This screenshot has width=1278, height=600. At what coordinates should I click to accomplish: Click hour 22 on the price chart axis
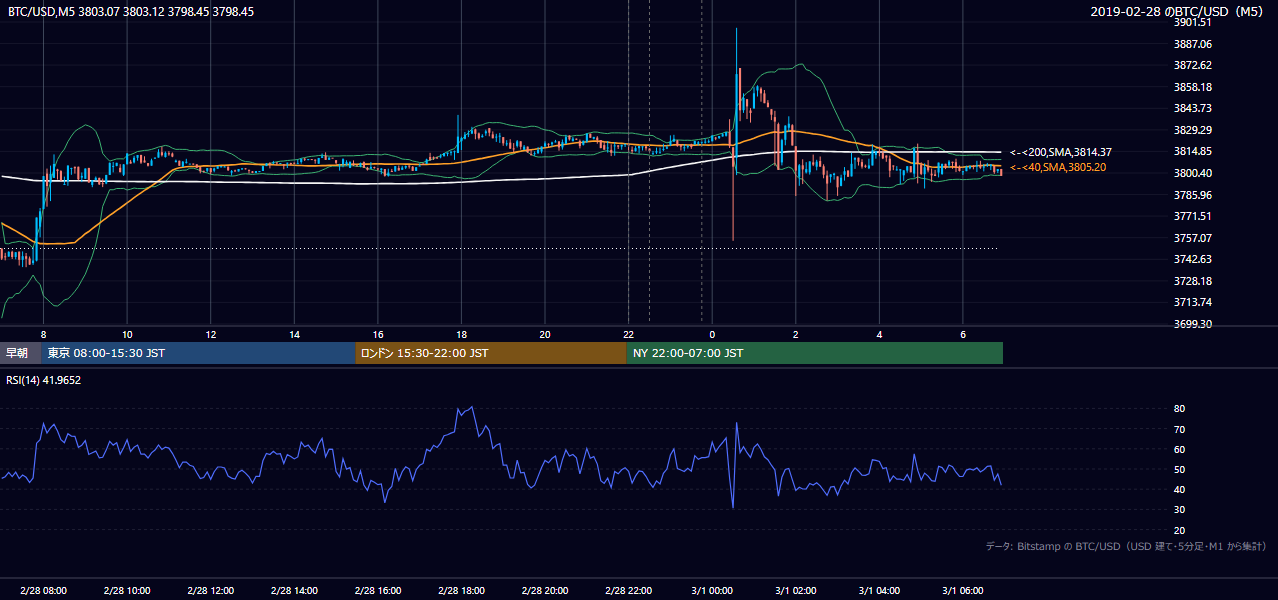(628, 333)
